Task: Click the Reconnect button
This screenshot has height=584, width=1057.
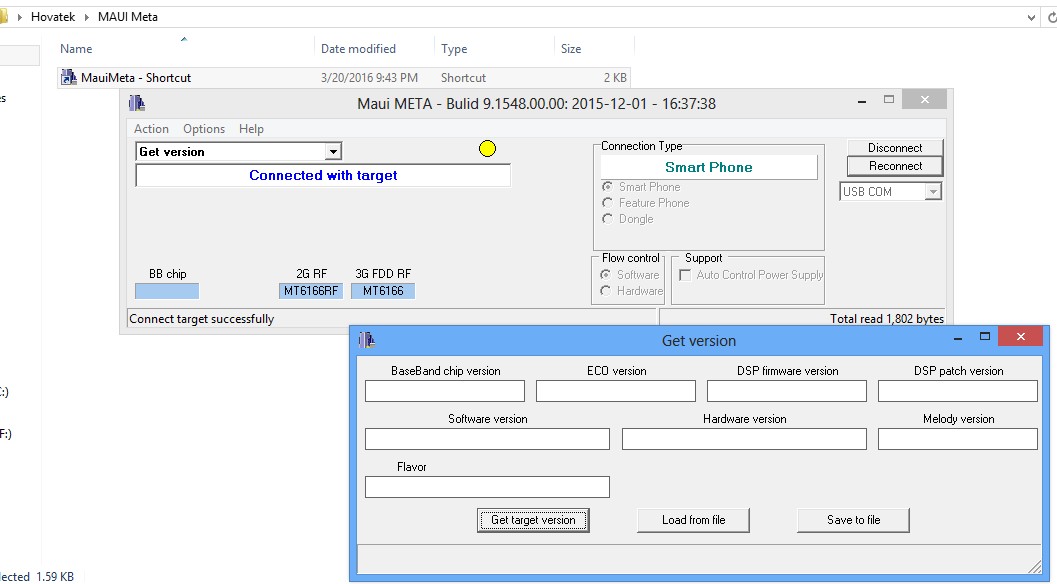Action: [x=893, y=166]
